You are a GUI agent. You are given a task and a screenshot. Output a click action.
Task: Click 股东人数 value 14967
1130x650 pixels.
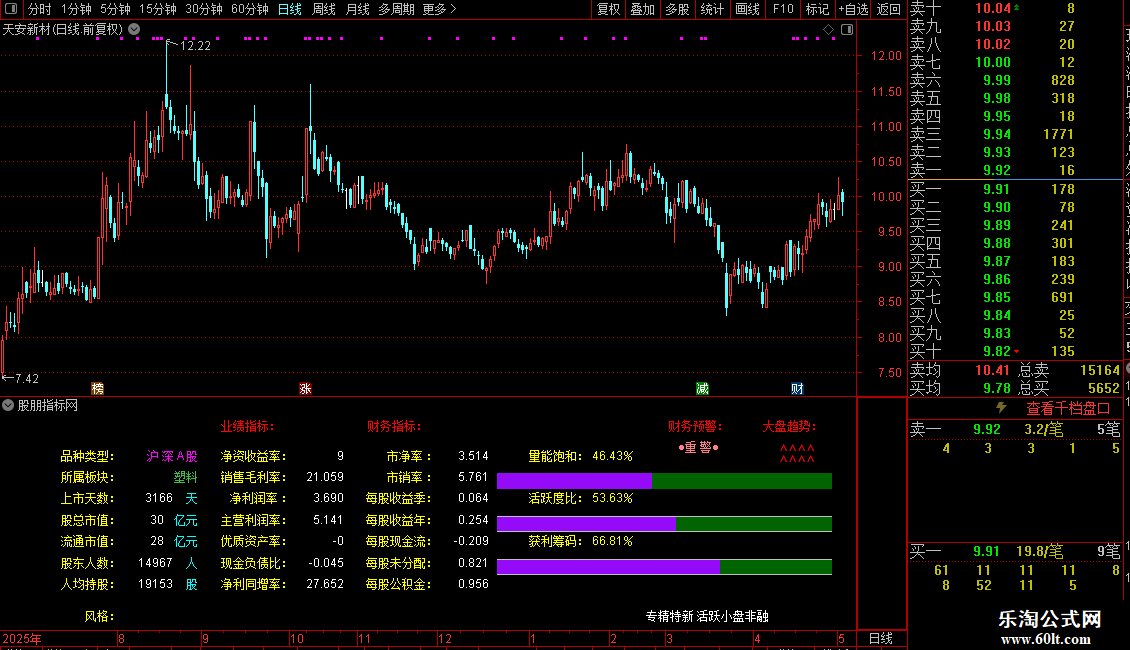click(155, 564)
